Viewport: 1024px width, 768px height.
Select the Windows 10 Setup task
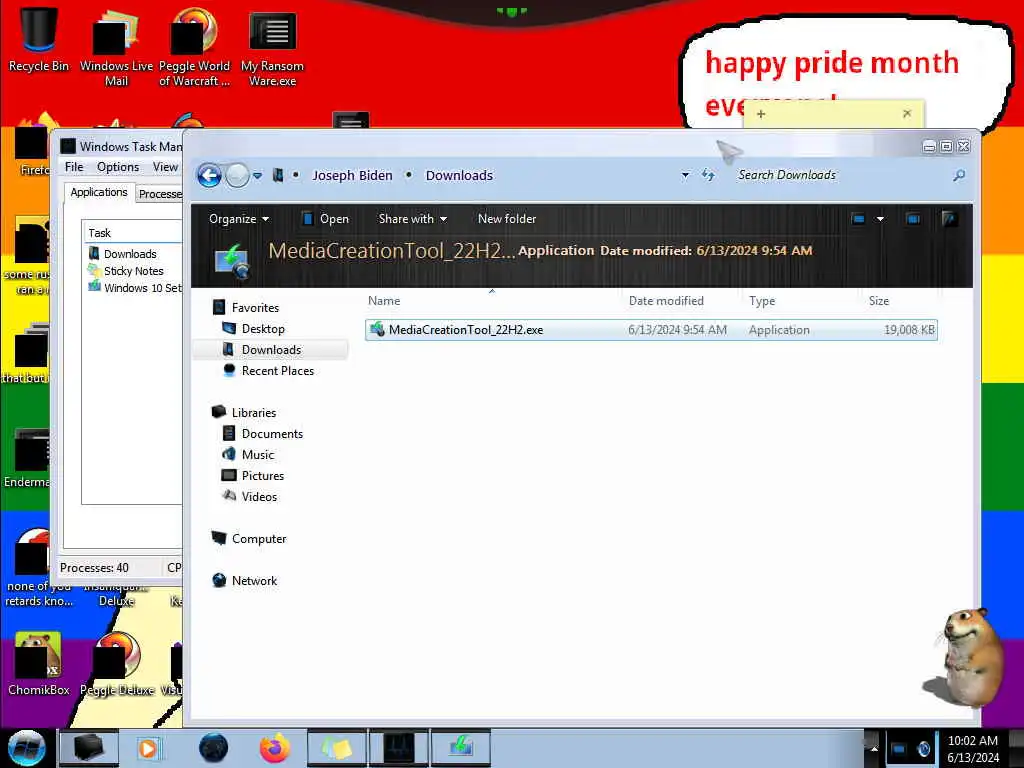[135, 287]
